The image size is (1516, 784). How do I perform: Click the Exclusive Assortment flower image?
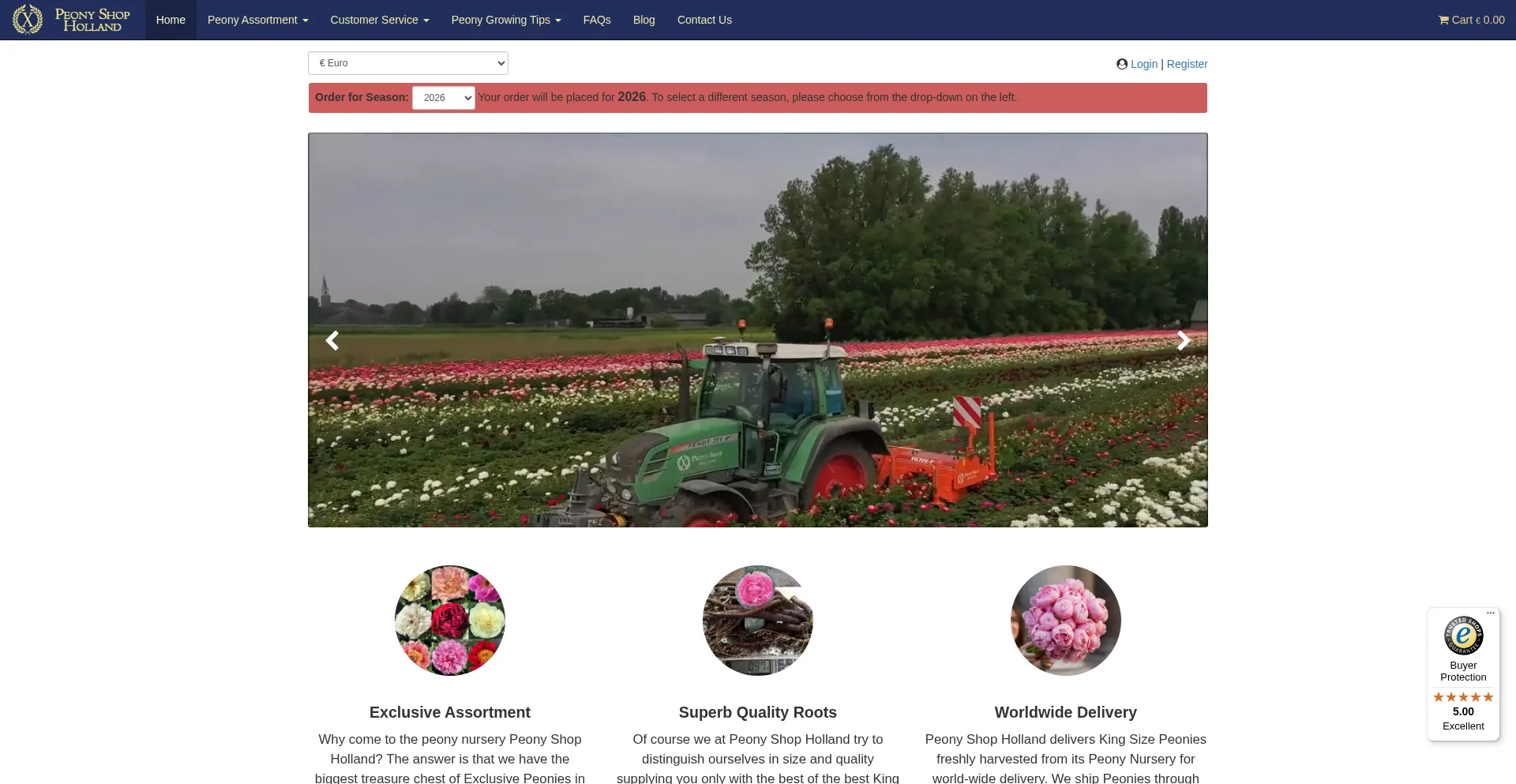449,621
